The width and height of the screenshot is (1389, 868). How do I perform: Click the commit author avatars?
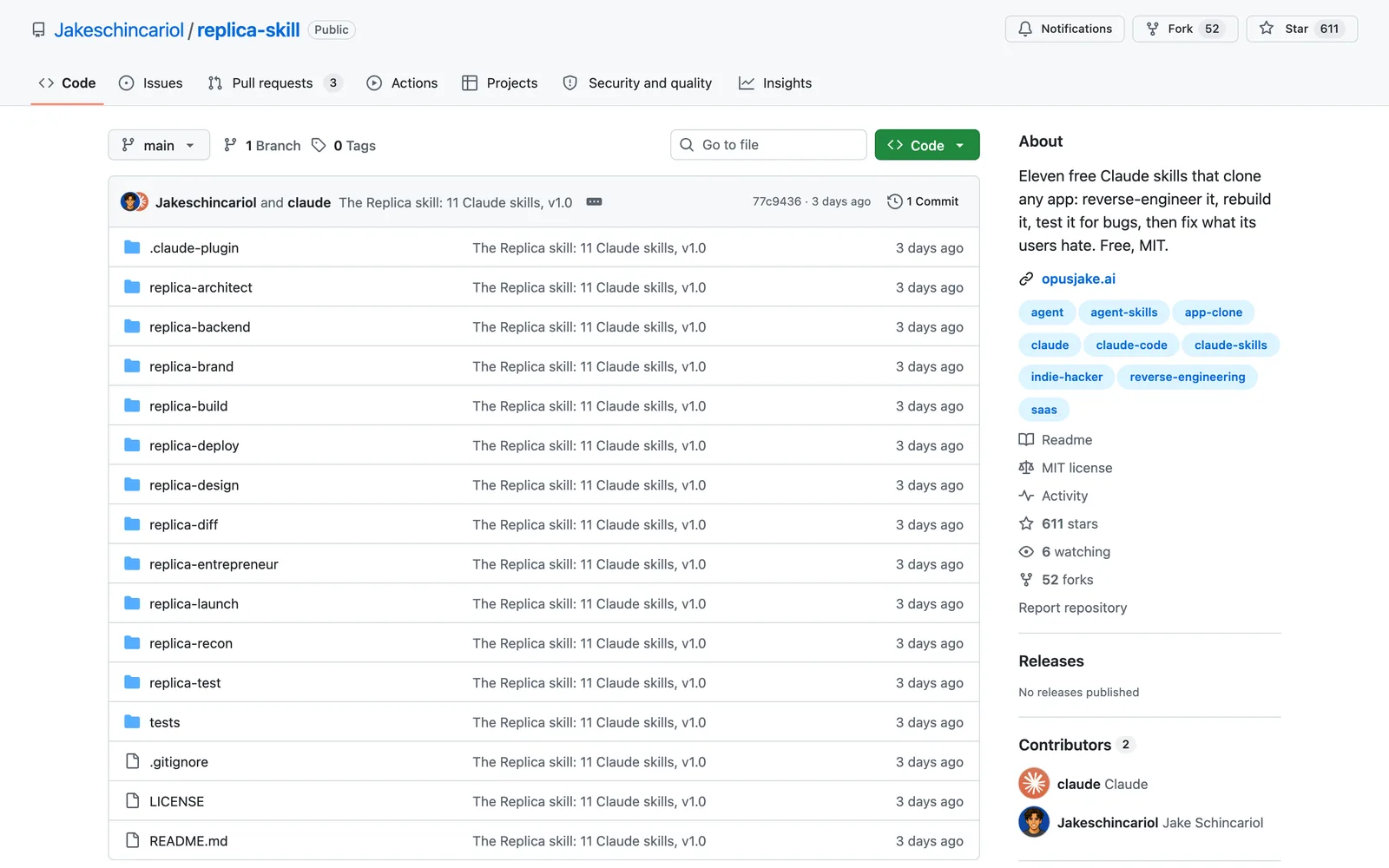(135, 201)
